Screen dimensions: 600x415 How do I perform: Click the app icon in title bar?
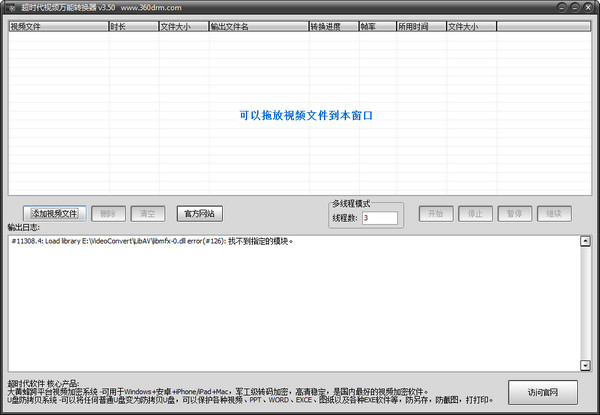9,7
